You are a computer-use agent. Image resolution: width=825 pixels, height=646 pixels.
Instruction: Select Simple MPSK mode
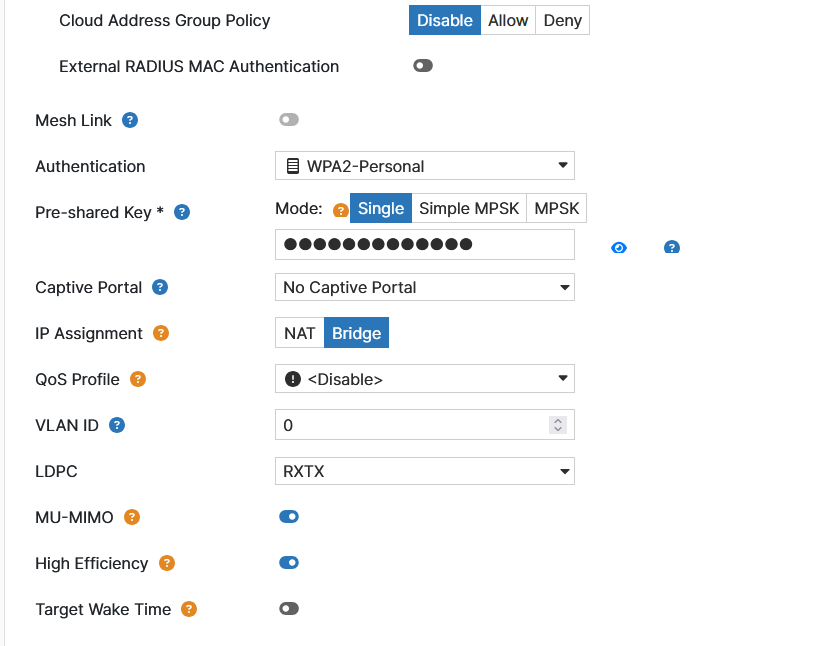469,208
